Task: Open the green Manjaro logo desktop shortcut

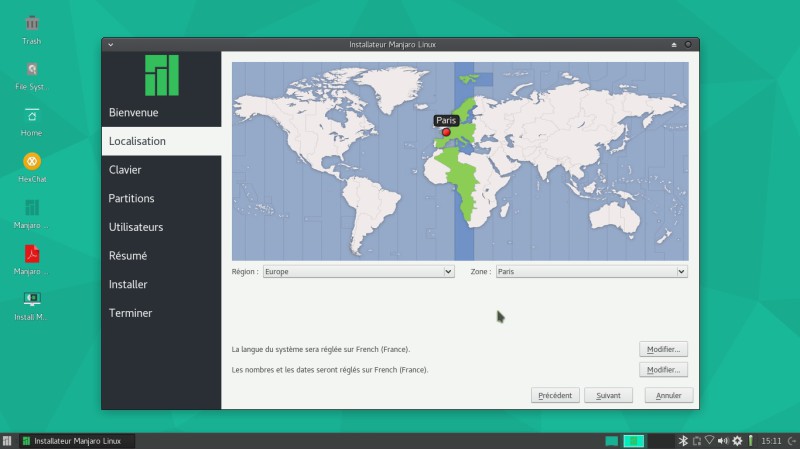Action: 32,208
